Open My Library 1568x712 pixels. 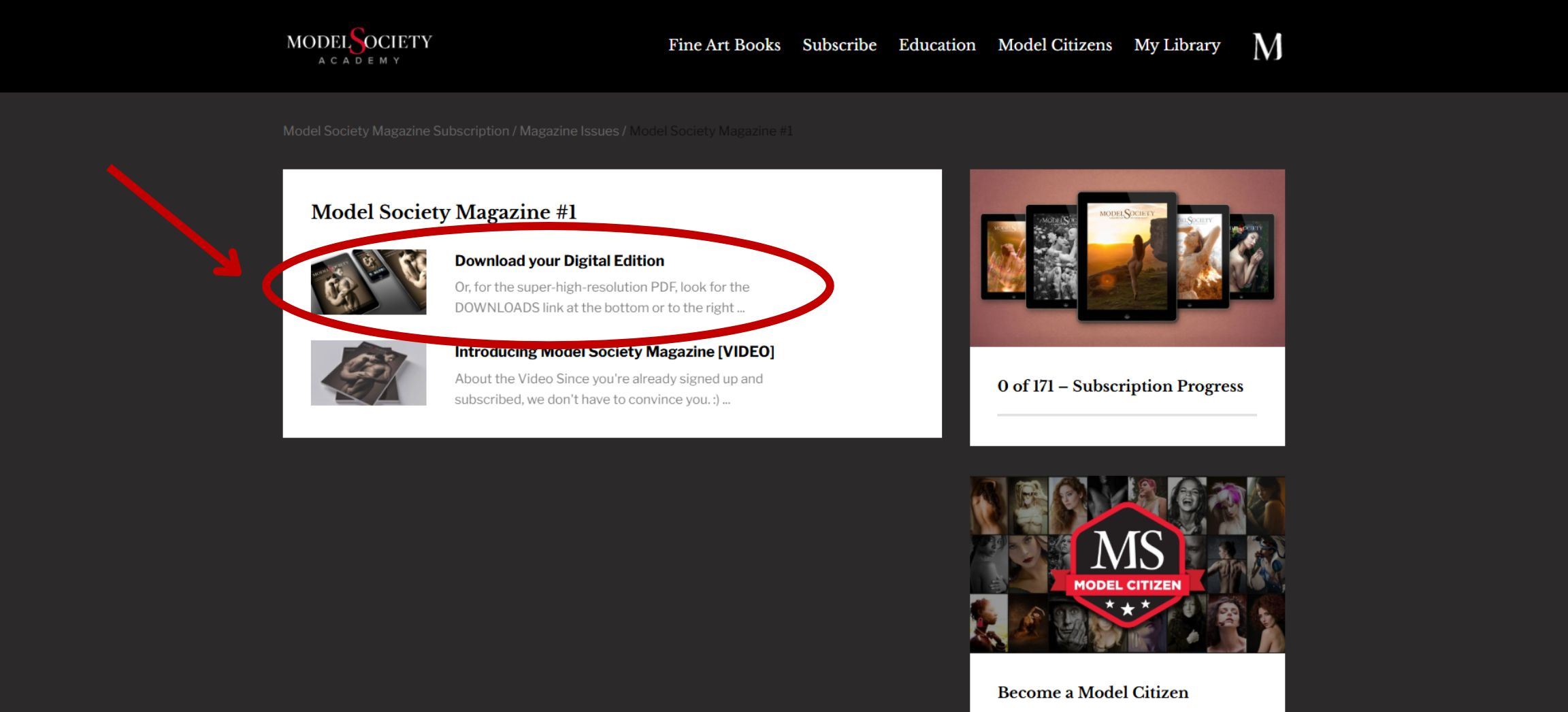point(1177,45)
